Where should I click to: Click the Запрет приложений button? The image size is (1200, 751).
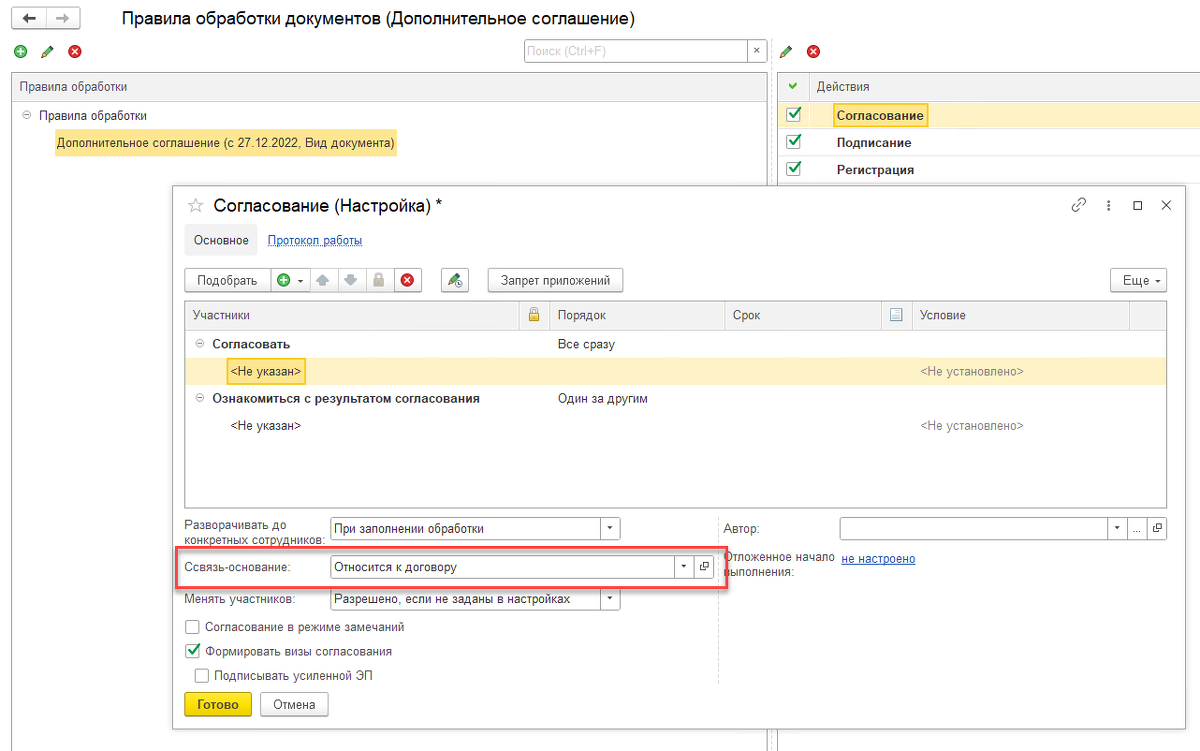point(556,280)
